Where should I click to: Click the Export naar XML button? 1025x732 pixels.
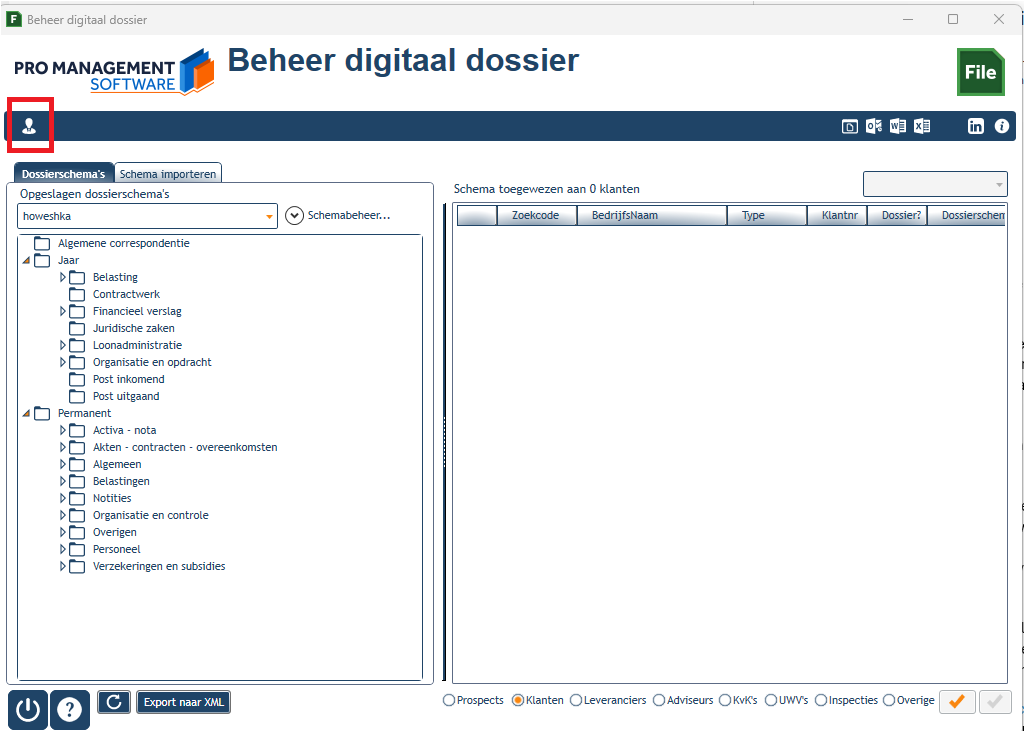pyautogui.click(x=184, y=702)
